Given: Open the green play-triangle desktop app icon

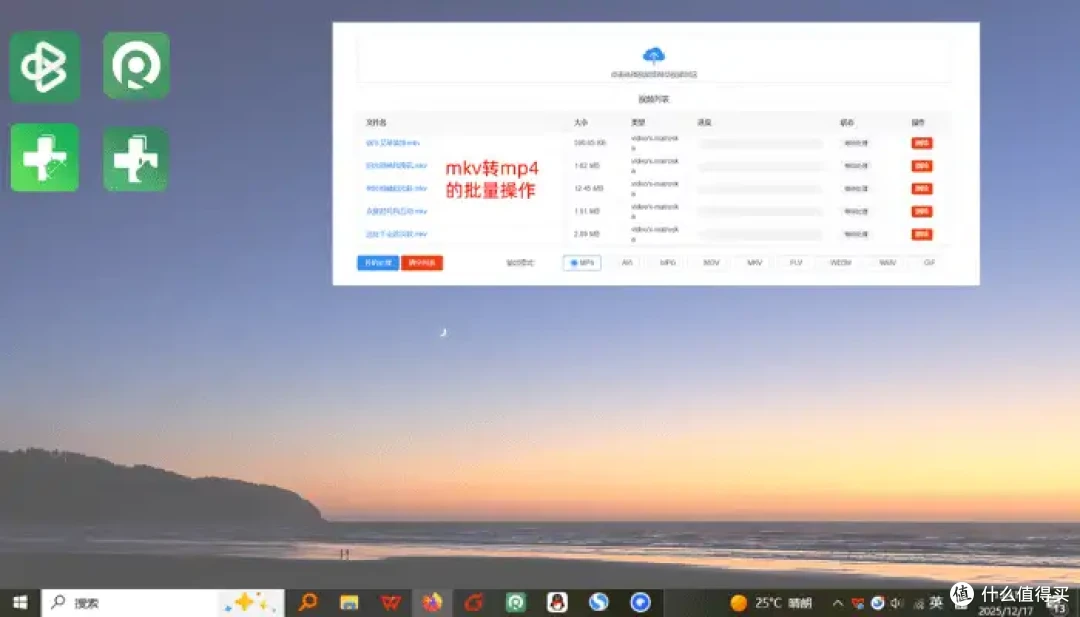Looking at the screenshot, I should [45, 66].
